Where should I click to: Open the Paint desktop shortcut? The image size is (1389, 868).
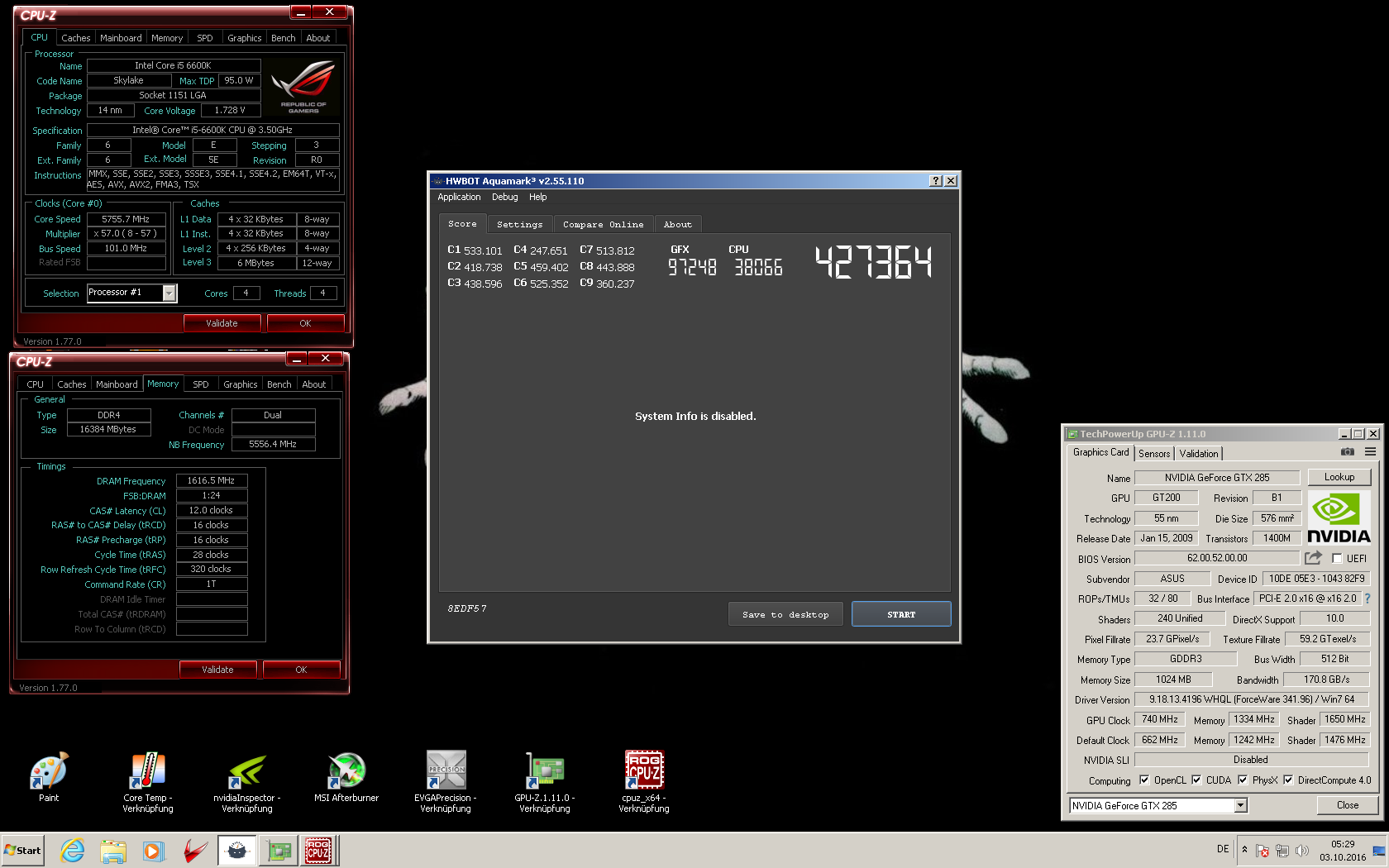click(x=49, y=776)
